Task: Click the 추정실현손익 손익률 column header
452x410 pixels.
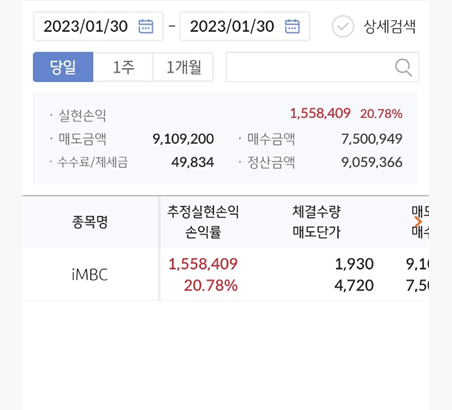Action: pyautogui.click(x=203, y=222)
